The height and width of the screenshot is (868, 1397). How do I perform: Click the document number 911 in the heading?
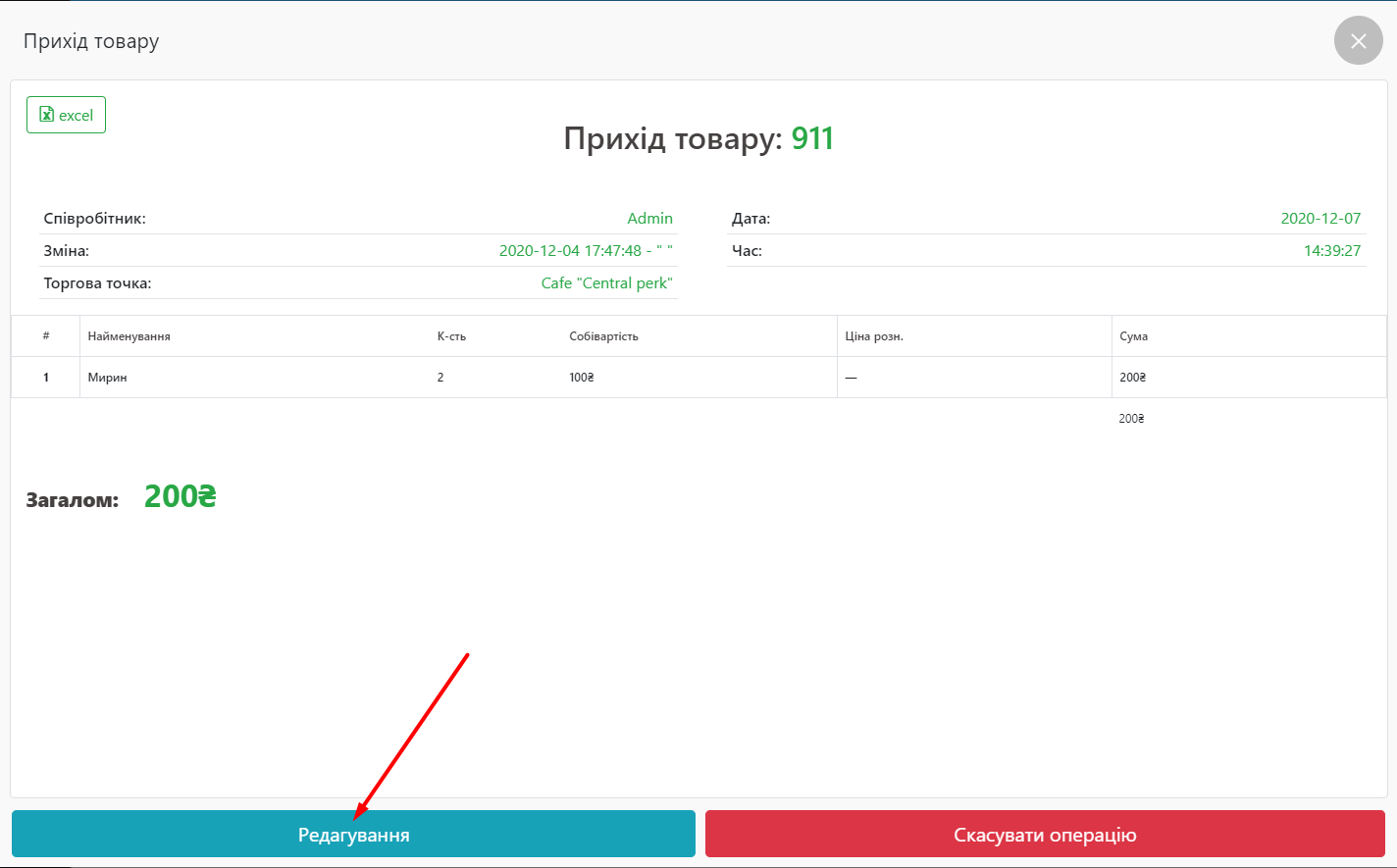pyautogui.click(x=812, y=139)
